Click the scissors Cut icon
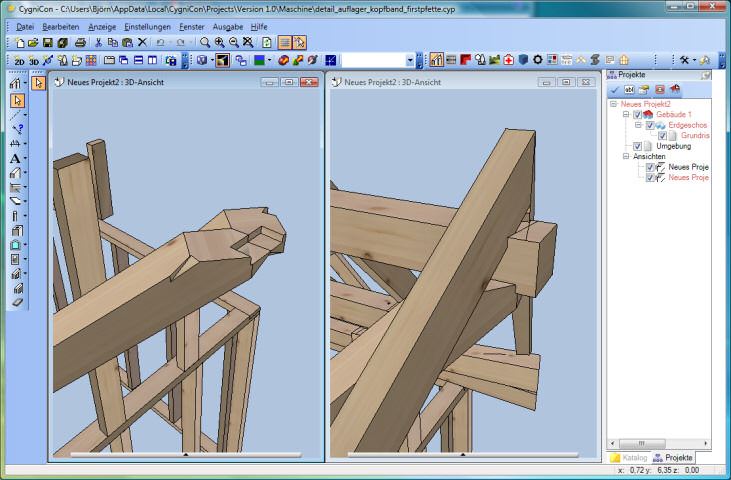 click(98, 43)
